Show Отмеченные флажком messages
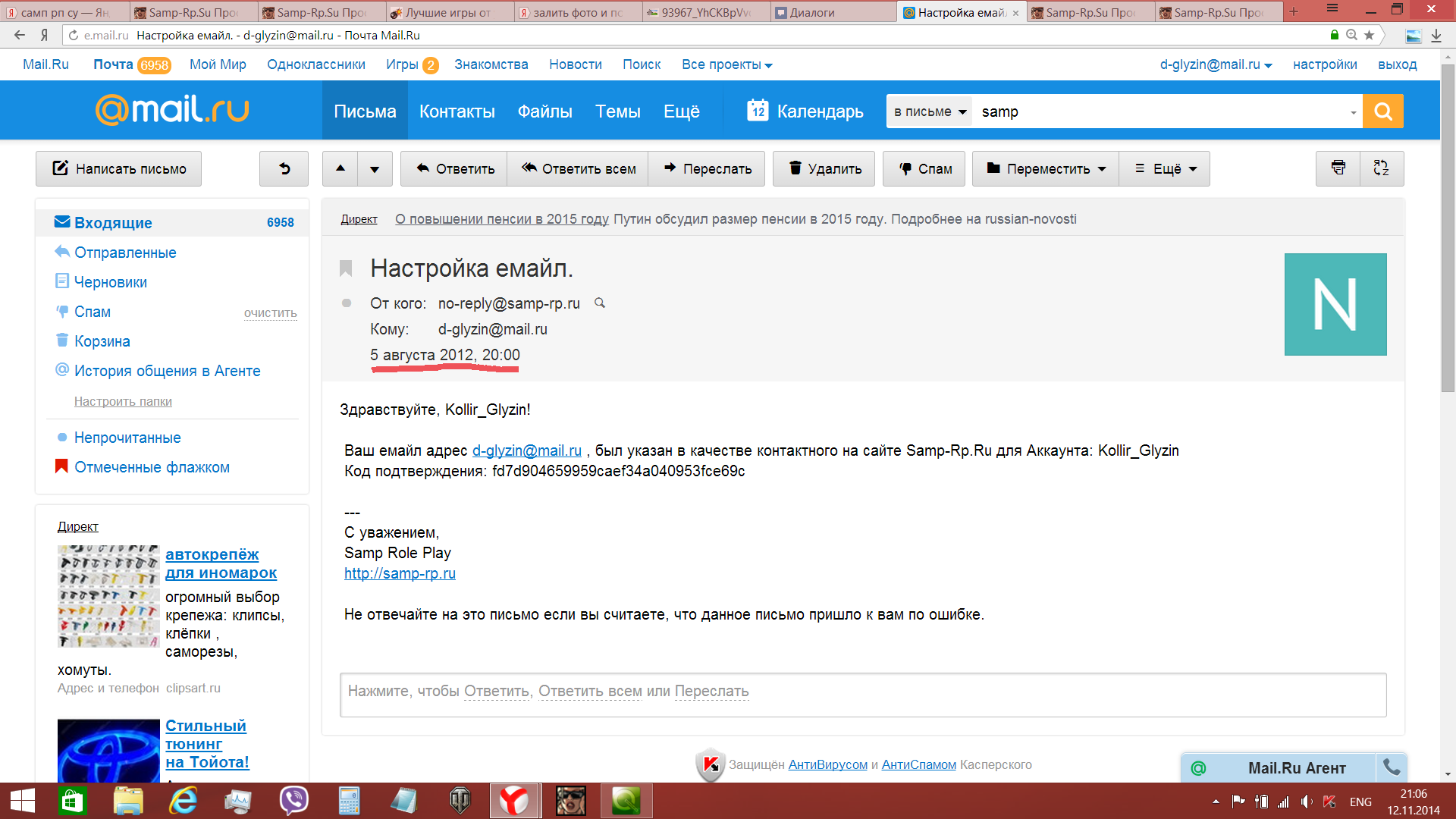 [x=152, y=467]
